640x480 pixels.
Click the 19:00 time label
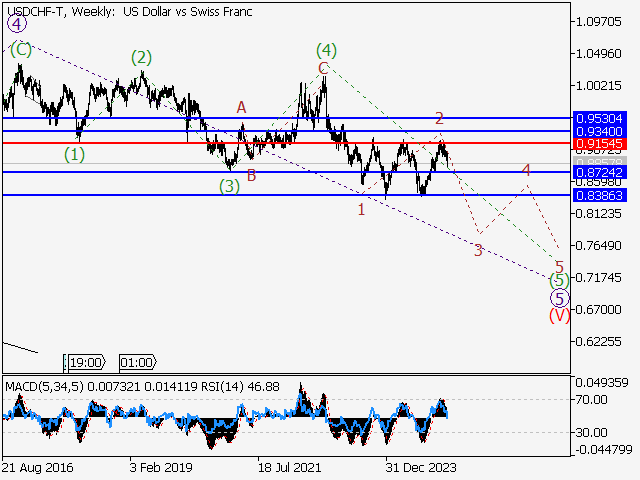[86, 362]
